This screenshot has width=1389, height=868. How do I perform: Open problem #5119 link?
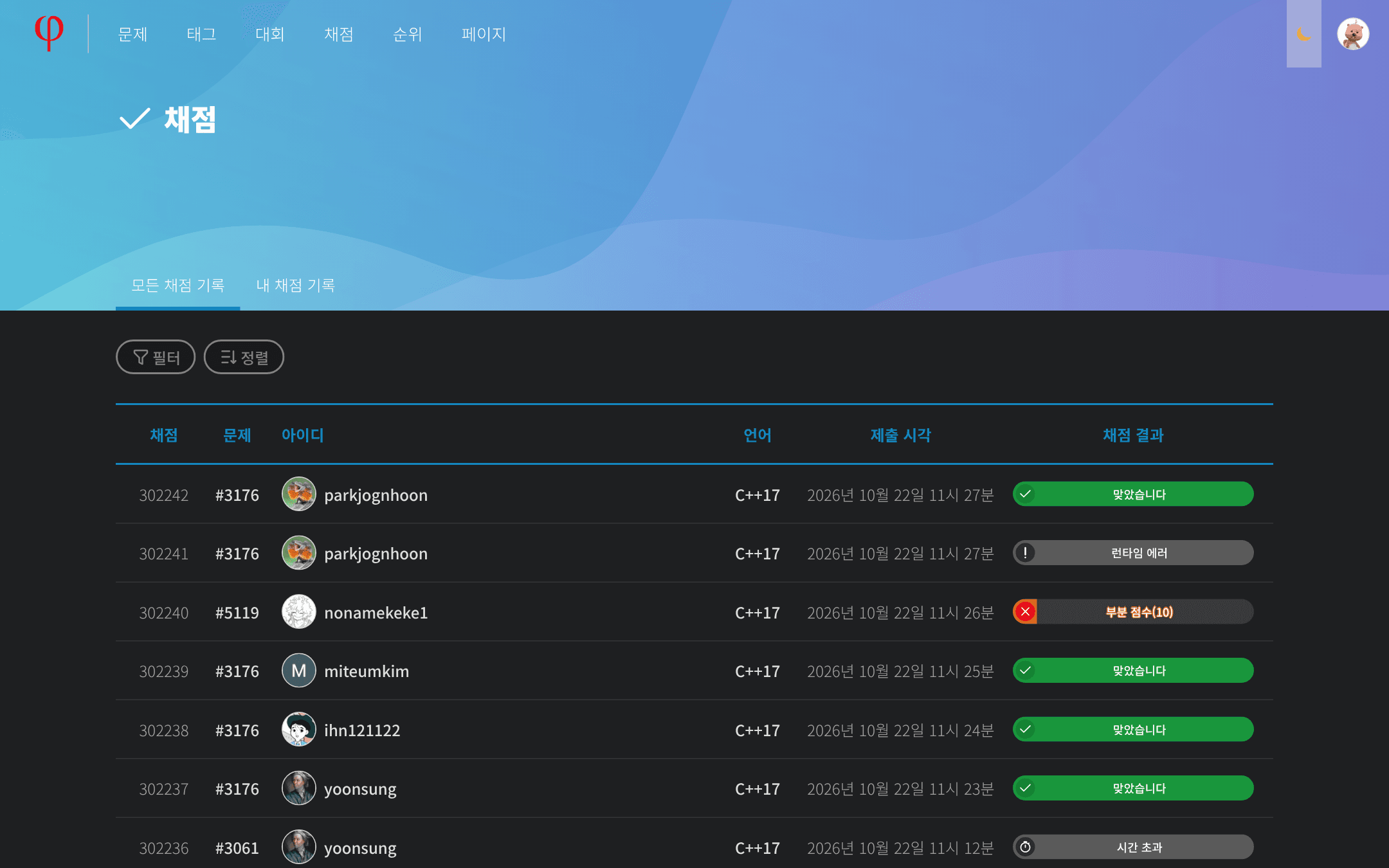click(237, 613)
